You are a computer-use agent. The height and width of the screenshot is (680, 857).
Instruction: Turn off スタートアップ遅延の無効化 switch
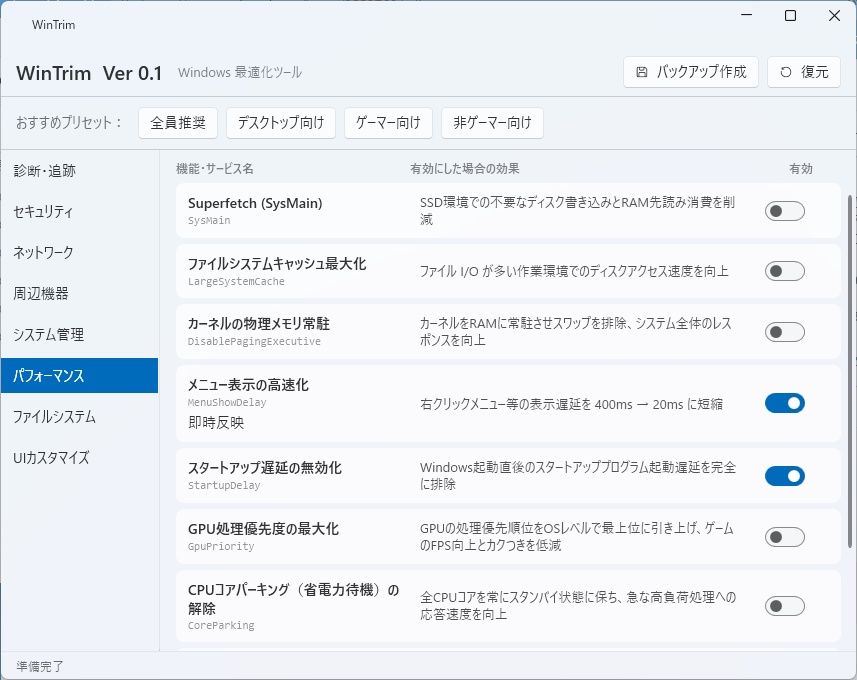click(x=784, y=476)
